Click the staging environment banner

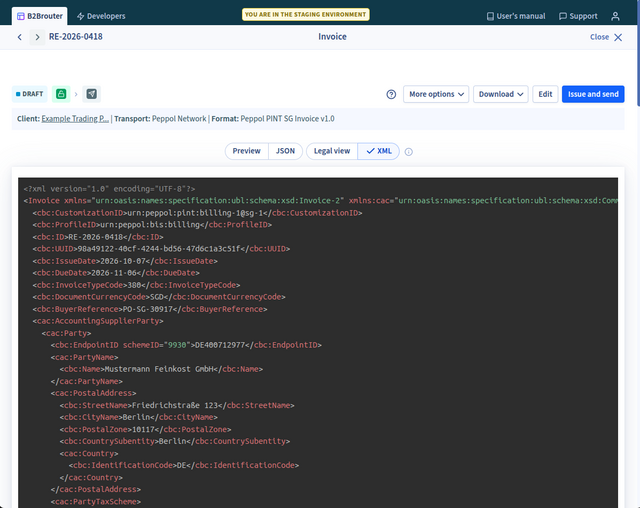click(306, 14)
